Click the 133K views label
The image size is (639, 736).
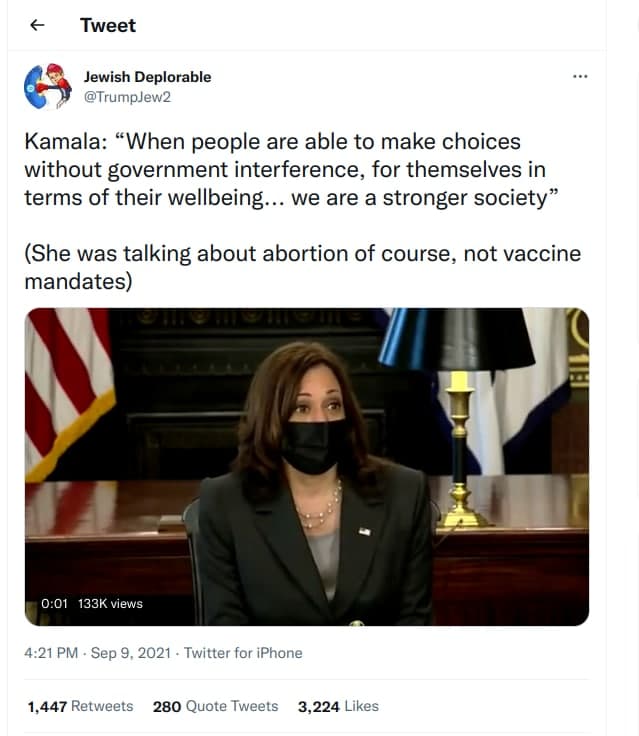coord(110,604)
